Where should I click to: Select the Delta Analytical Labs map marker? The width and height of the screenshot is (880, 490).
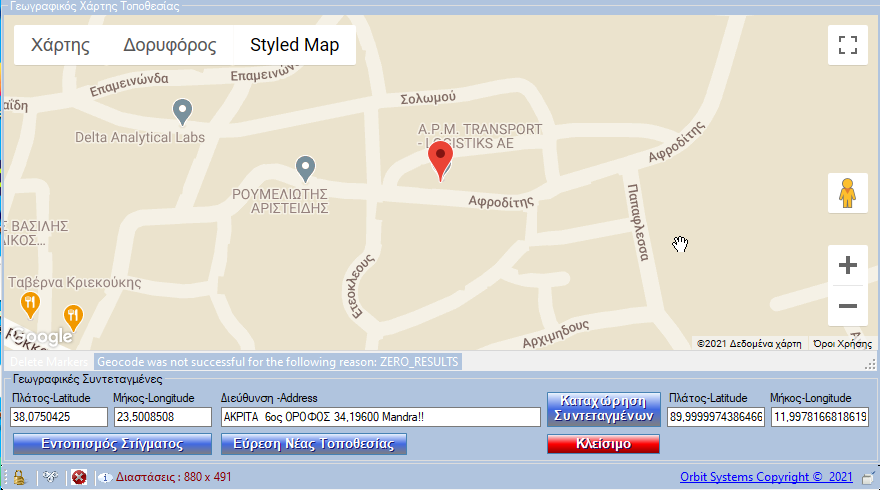click(x=182, y=112)
